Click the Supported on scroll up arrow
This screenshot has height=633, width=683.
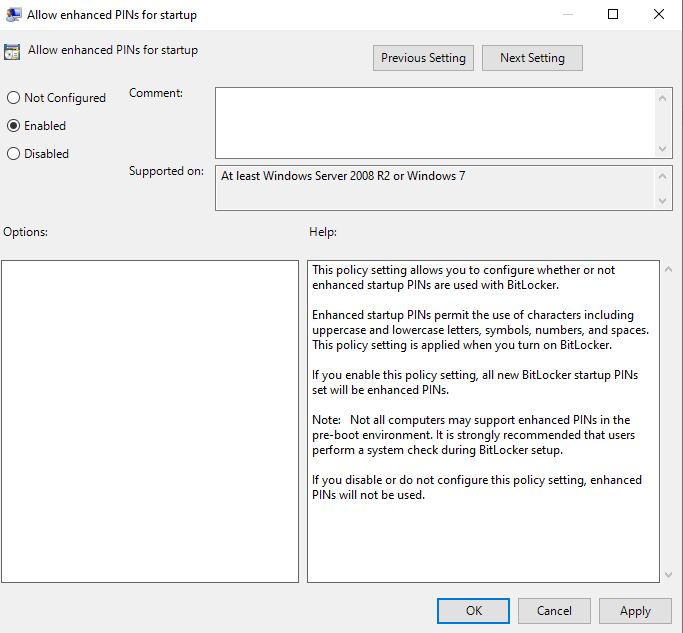pyautogui.click(x=663, y=176)
